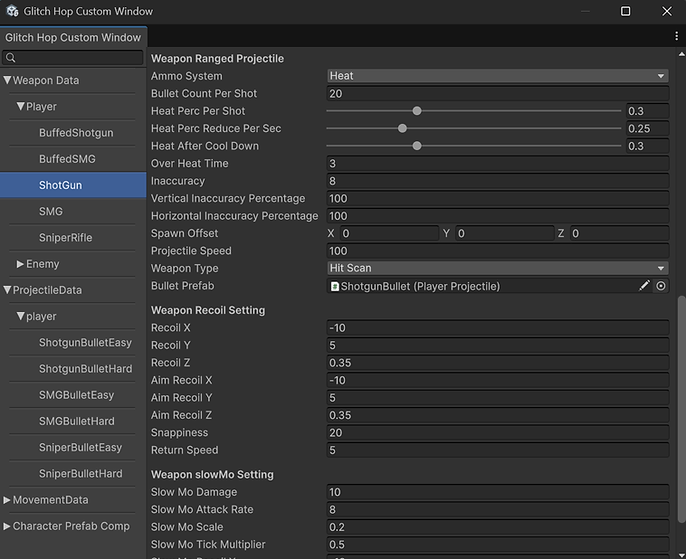Open the Ammo System dropdown
The height and width of the screenshot is (559, 686).
[x=497, y=76]
